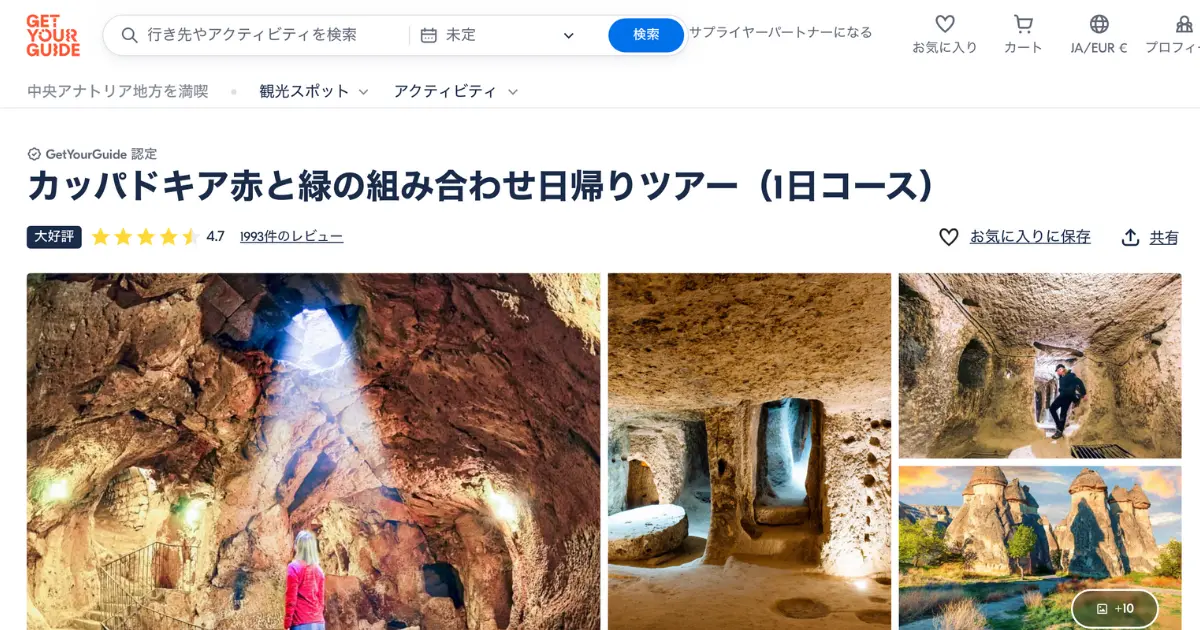Open the GetYourGuide home logo
This screenshot has height=630, width=1200.
click(53, 35)
